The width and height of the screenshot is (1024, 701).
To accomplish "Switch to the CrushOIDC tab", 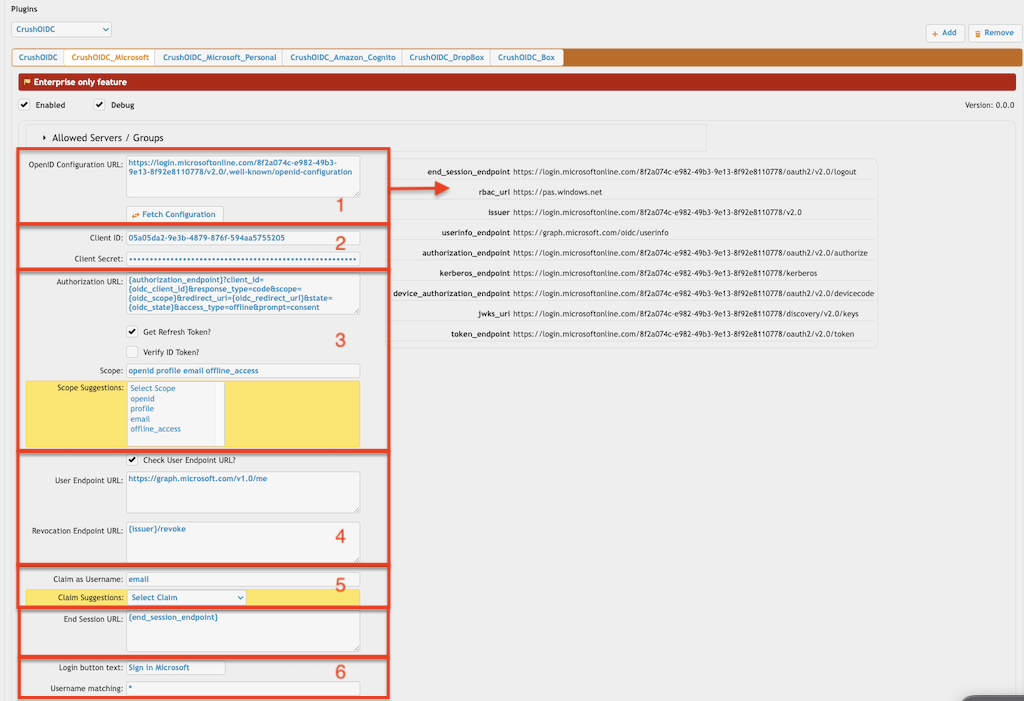I will coord(38,57).
